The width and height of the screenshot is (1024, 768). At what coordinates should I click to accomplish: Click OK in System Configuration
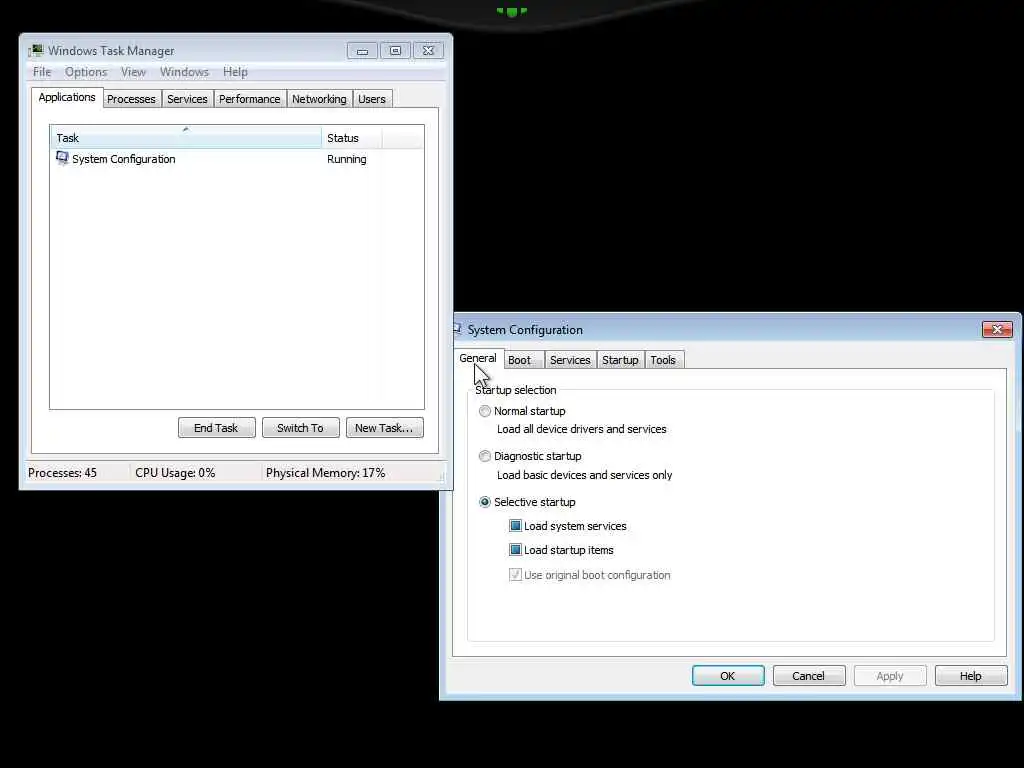point(728,676)
